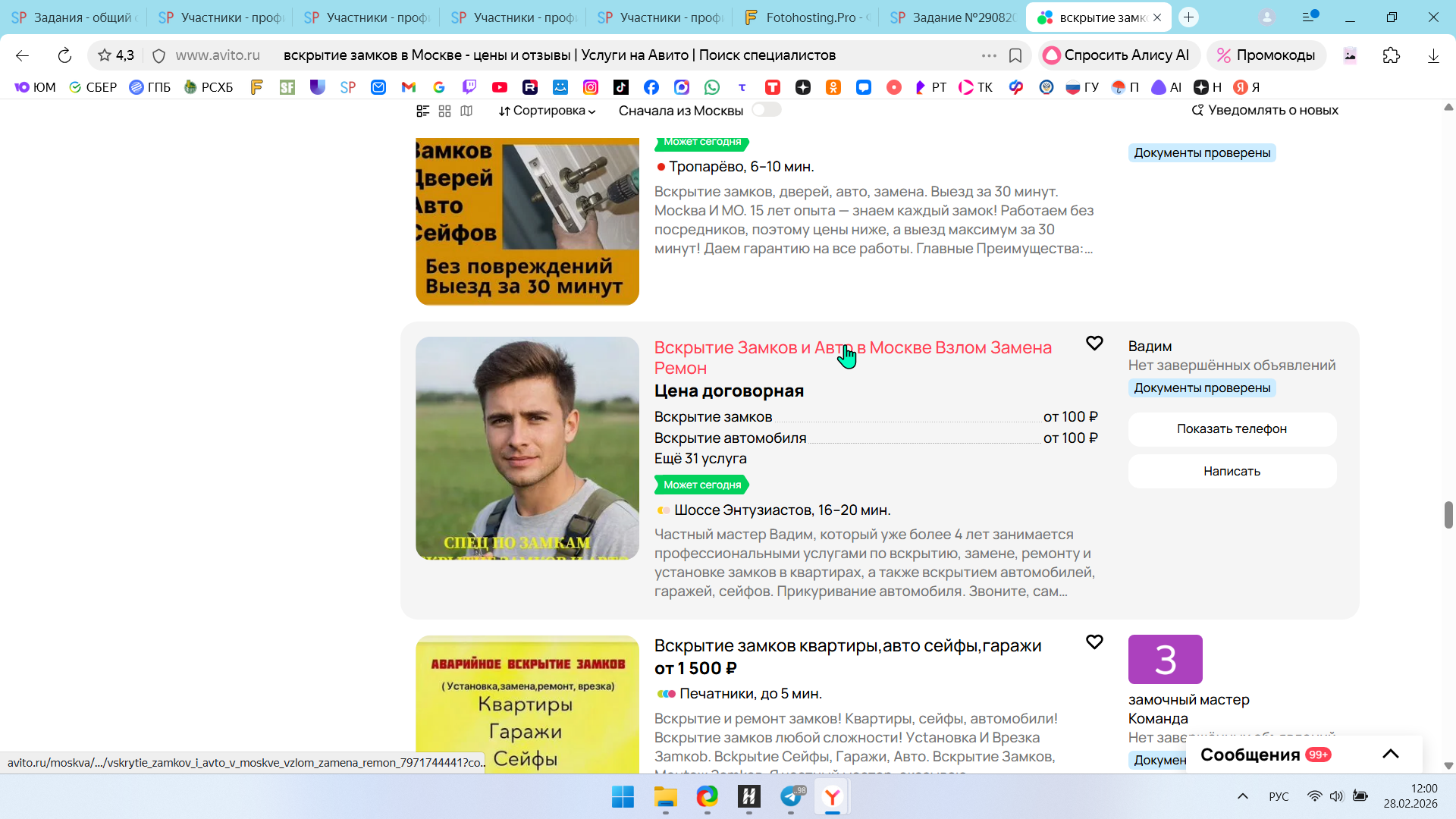Click 'Написать' button for Vadim
This screenshot has width=1456, height=819.
pyautogui.click(x=1232, y=472)
